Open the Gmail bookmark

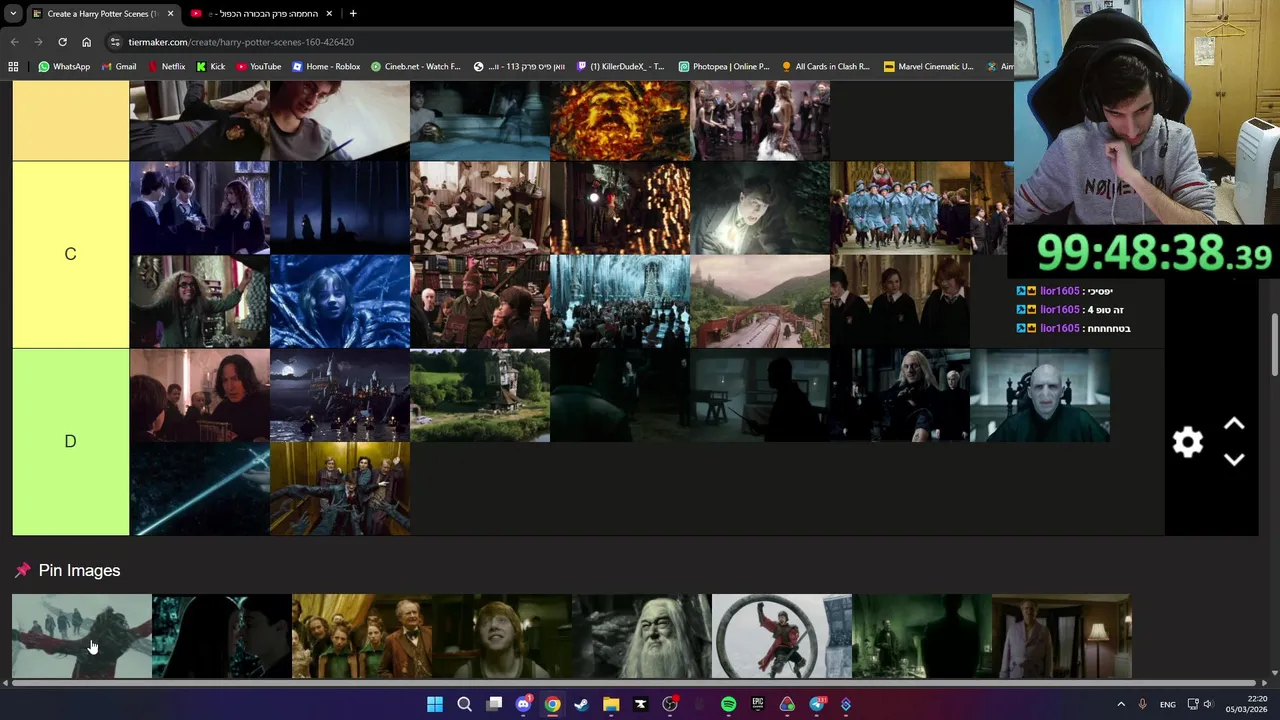pos(118,67)
